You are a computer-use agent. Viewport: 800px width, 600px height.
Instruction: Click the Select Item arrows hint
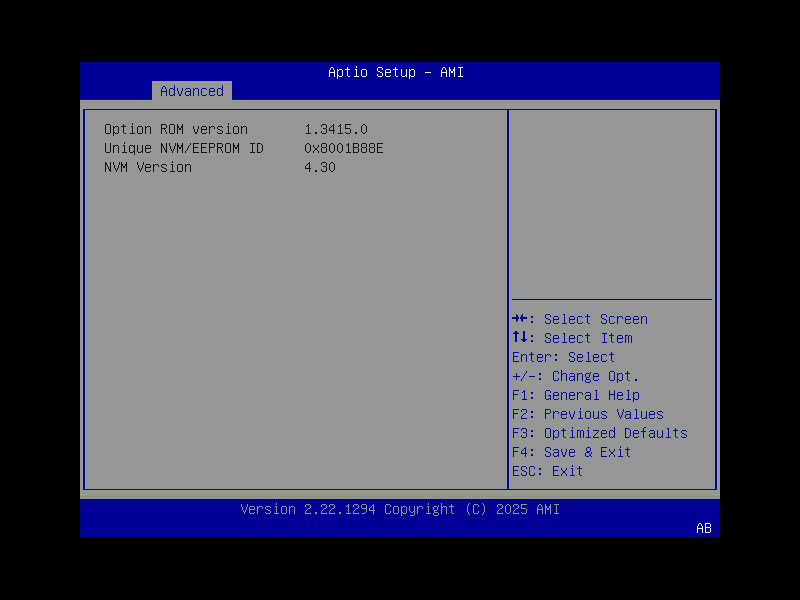(575, 337)
